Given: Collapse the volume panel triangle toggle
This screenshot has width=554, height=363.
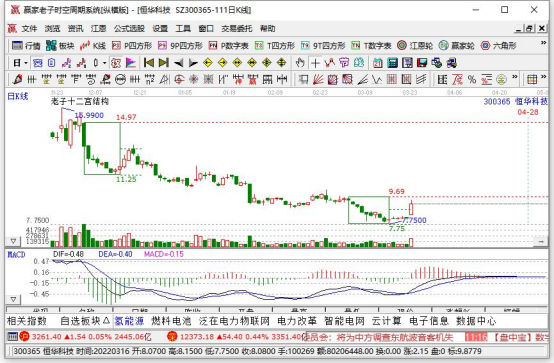Looking at the screenshot, I should pos(13,241).
